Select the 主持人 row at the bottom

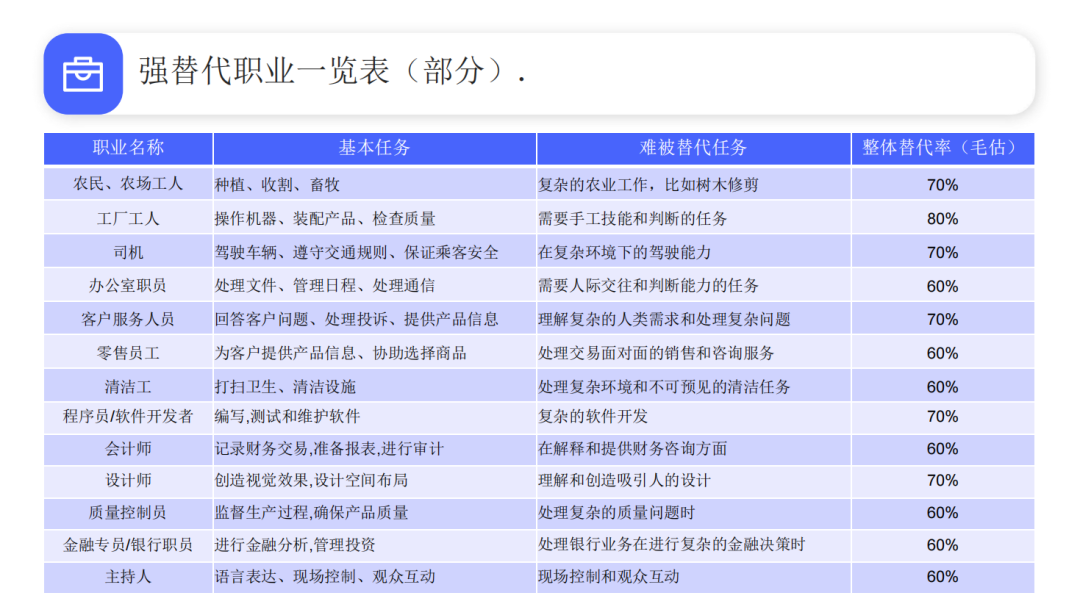point(127,577)
